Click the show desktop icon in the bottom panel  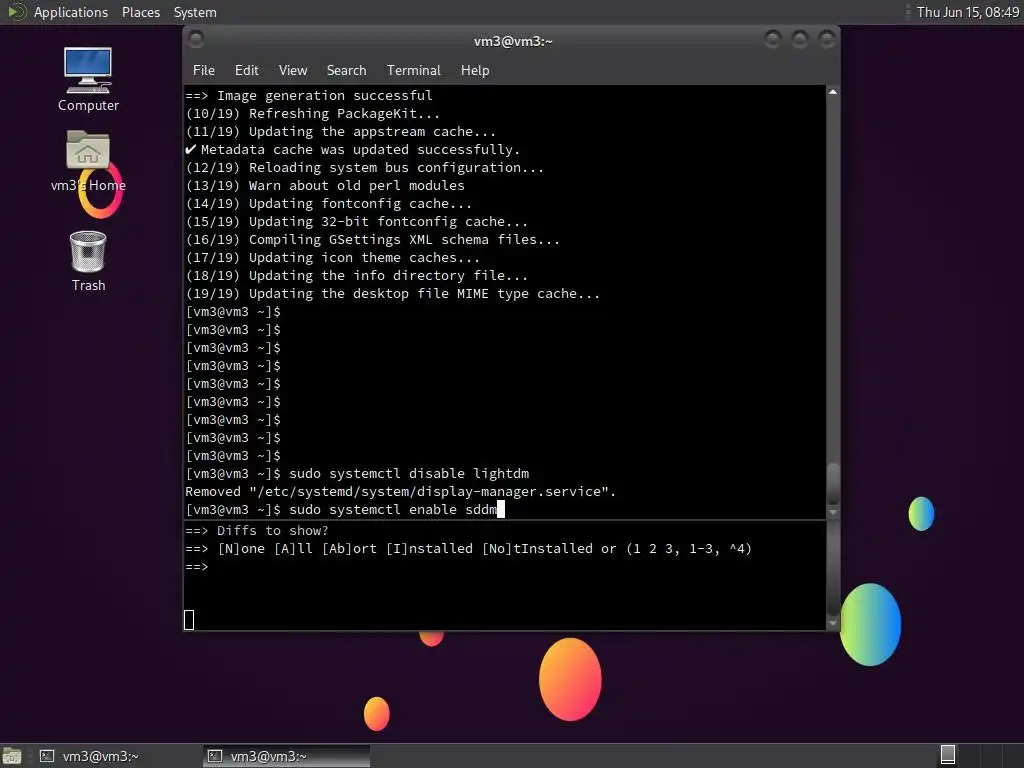pos(12,756)
